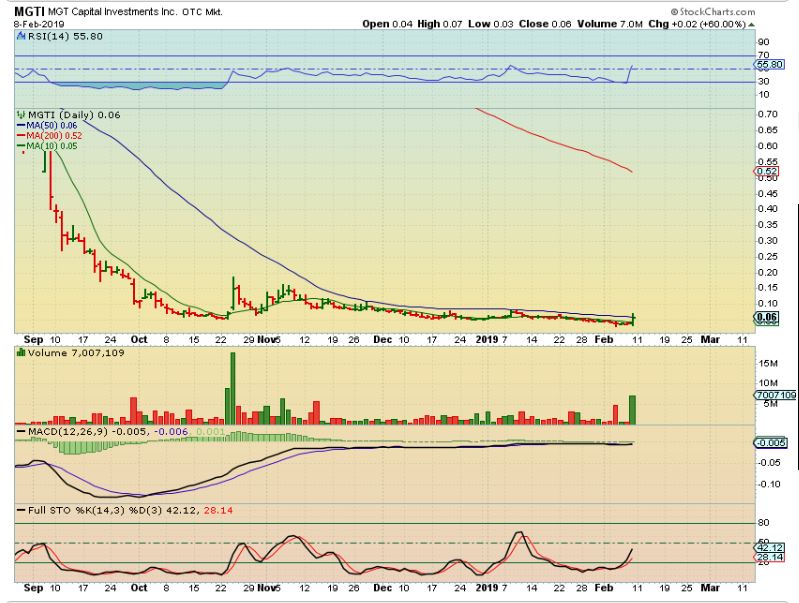The width and height of the screenshot is (799, 603).
Task: Click the tallest green volume bar in October
Action: (233, 388)
